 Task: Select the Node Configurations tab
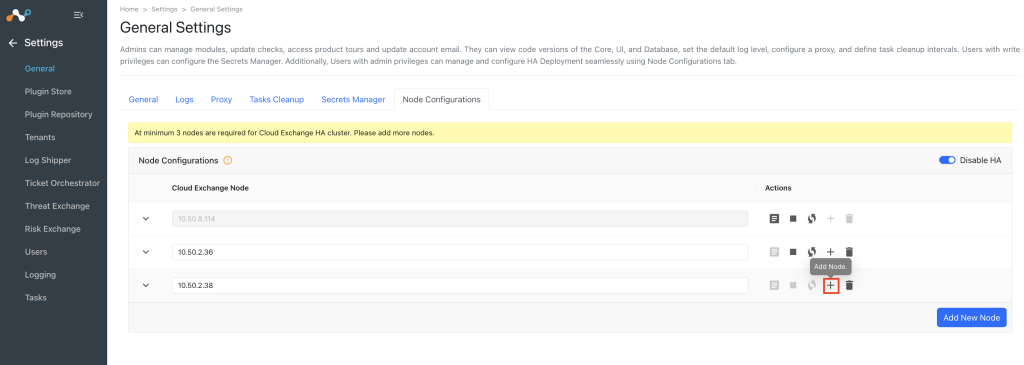click(x=441, y=99)
